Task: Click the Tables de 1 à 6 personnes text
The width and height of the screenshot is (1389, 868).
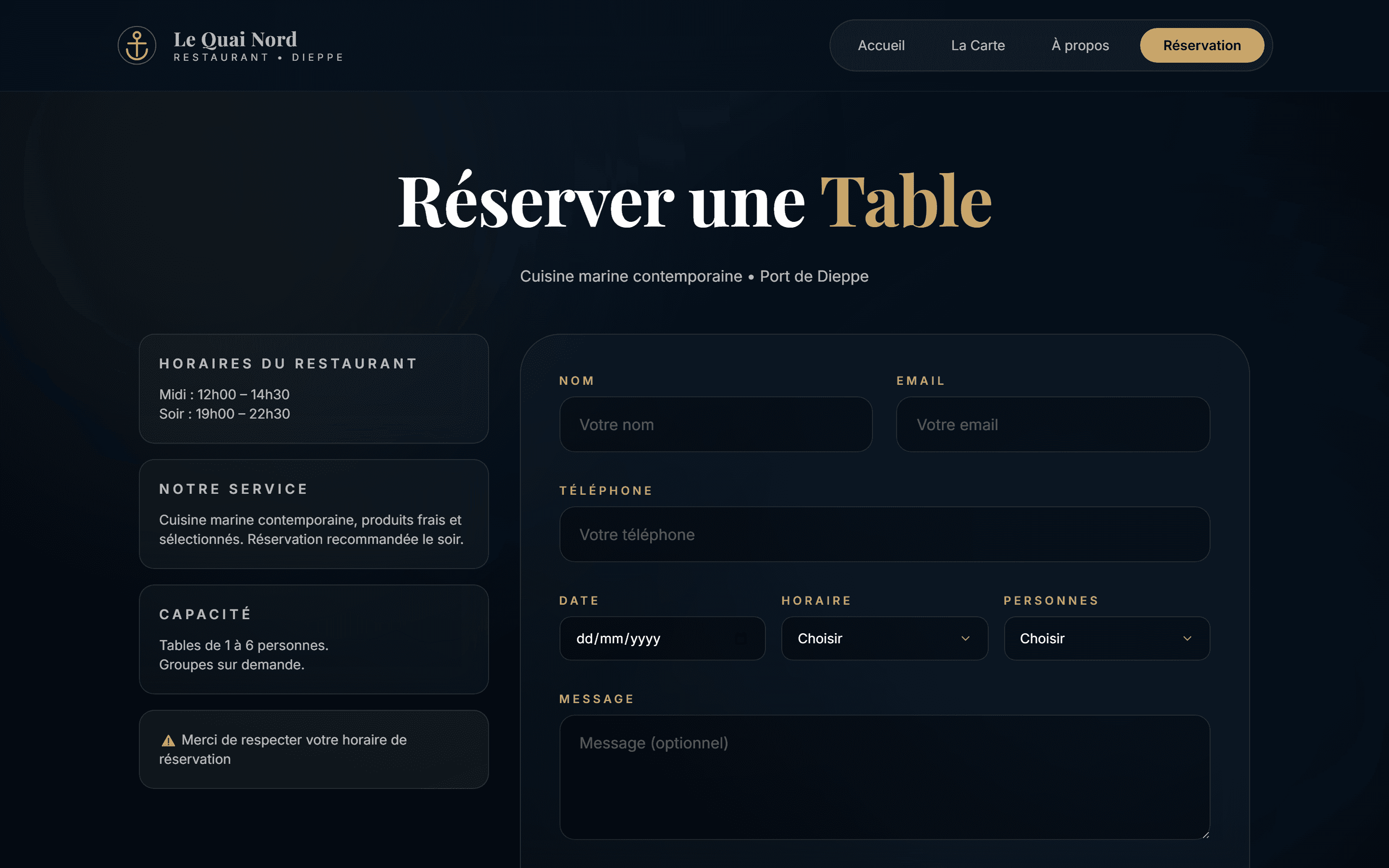Action: (x=244, y=645)
